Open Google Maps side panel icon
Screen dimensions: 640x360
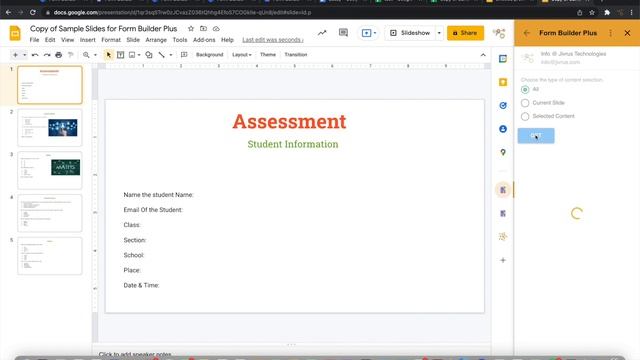point(503,152)
